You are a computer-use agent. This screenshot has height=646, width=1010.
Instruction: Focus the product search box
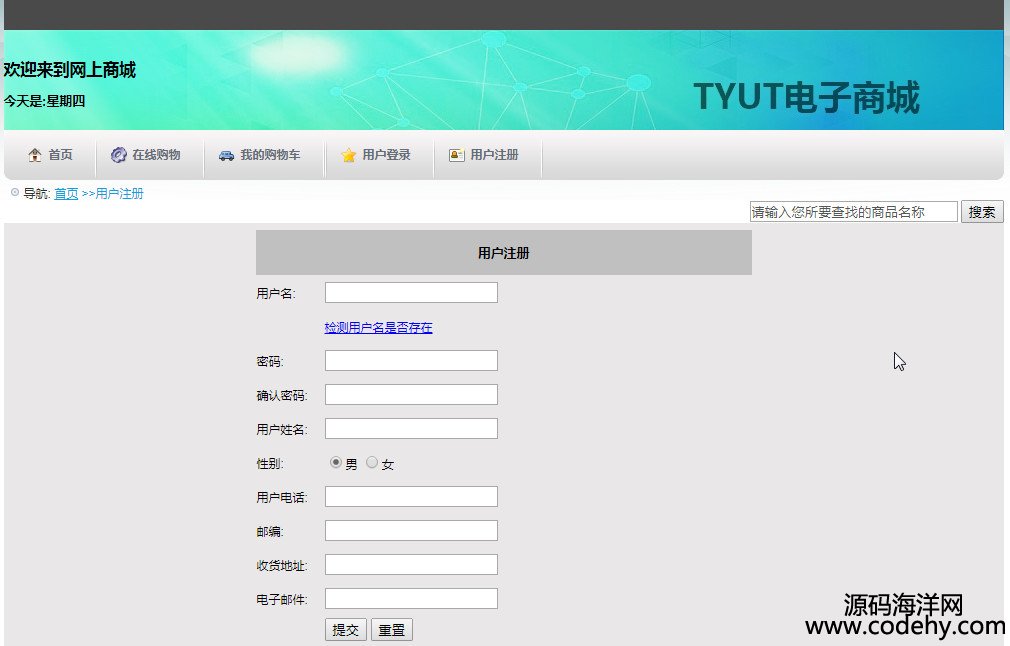pyautogui.click(x=853, y=212)
